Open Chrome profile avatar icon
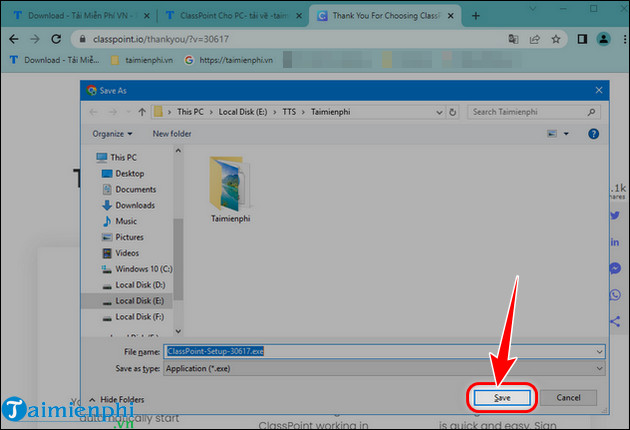 603,38
